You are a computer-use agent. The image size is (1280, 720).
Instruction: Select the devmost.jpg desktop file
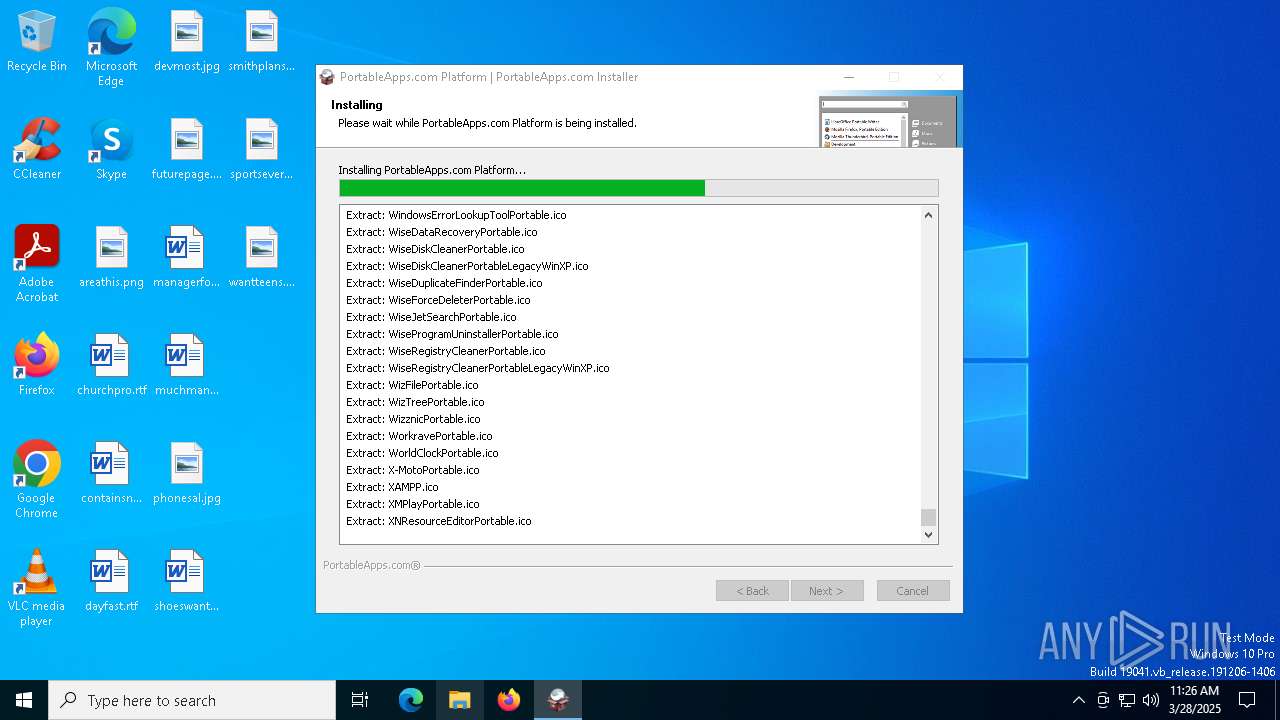tap(187, 42)
